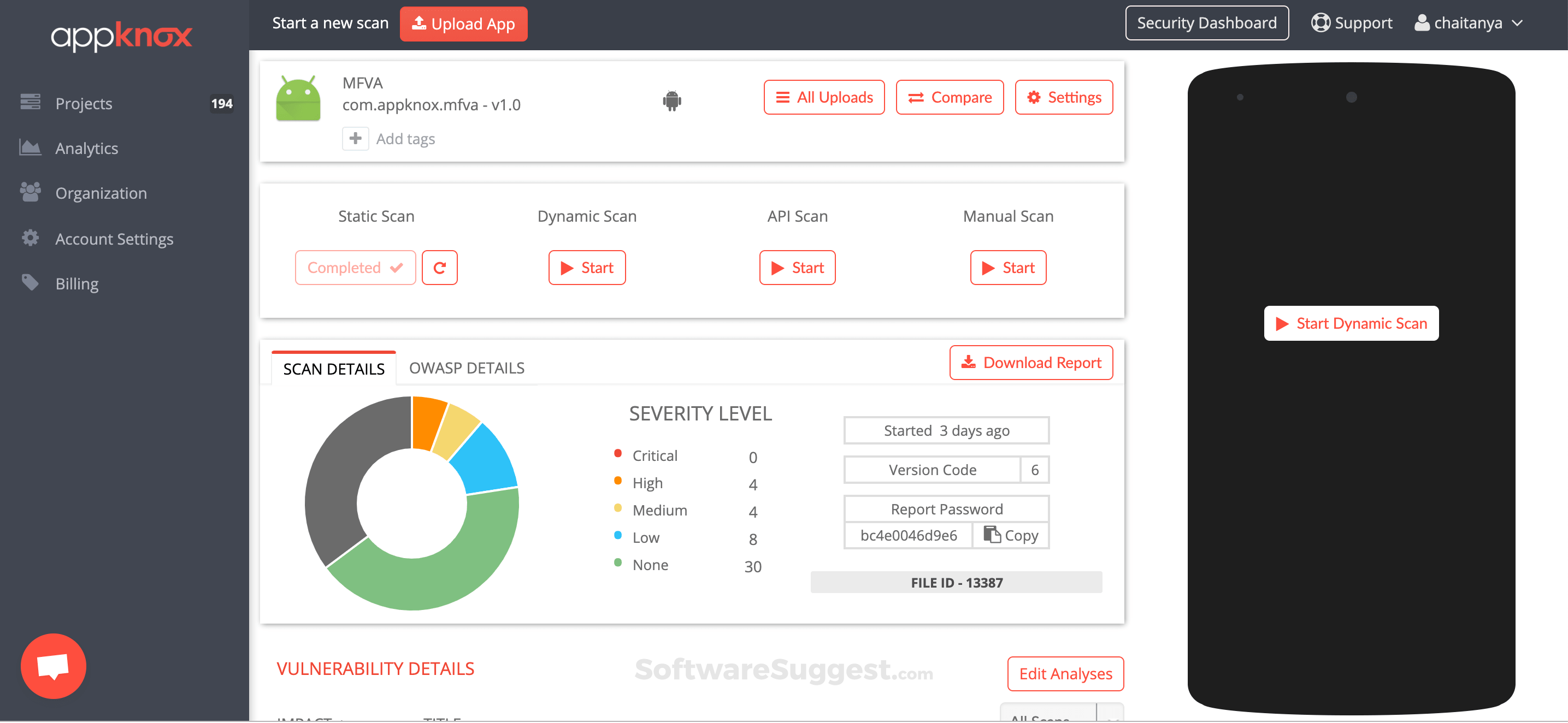Screen dimensions: 1568x723
Task: Click Download Report button
Action: [1031, 363]
